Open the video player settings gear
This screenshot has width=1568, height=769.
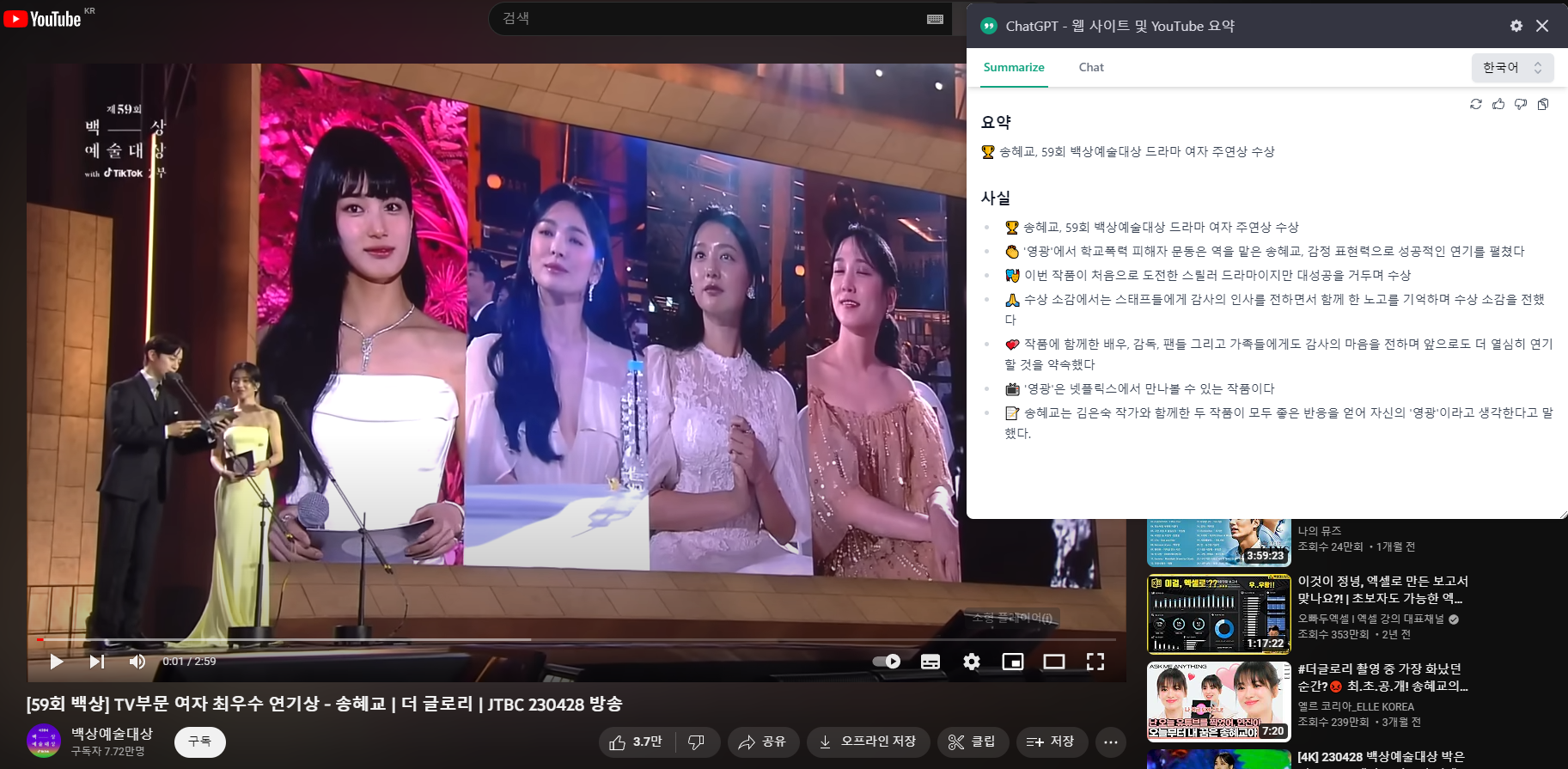pyautogui.click(x=972, y=662)
